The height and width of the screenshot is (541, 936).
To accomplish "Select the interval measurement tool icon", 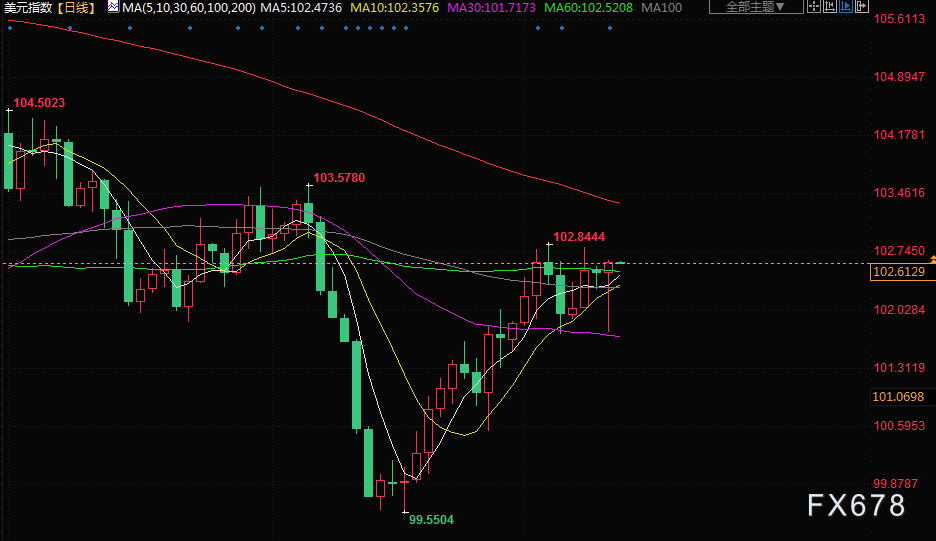I will coord(829,7).
